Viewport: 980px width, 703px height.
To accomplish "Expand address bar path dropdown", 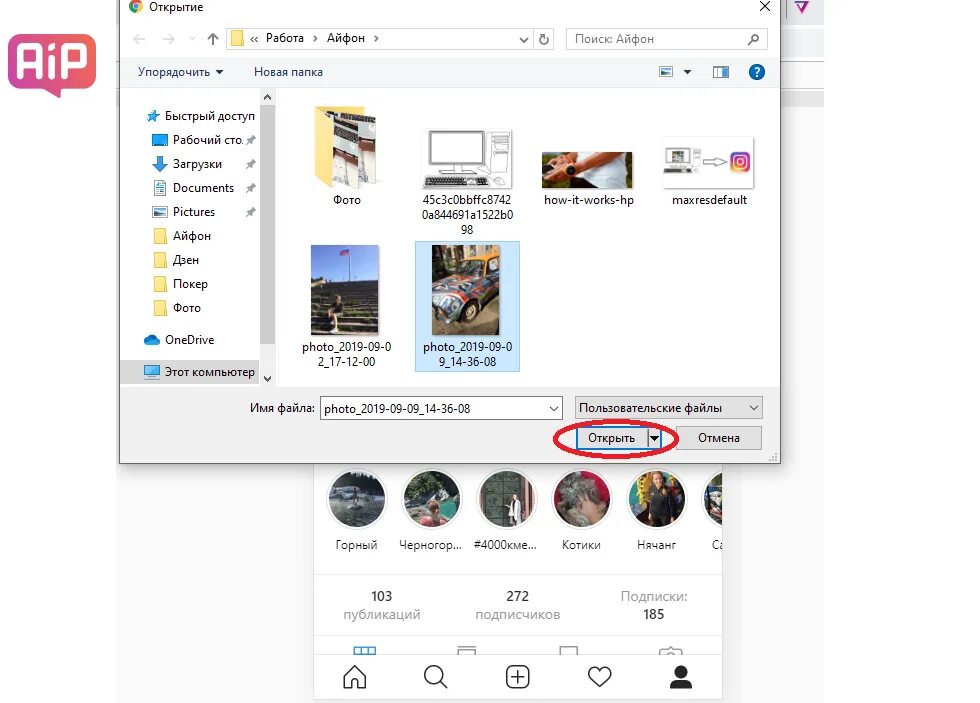I will [x=524, y=39].
